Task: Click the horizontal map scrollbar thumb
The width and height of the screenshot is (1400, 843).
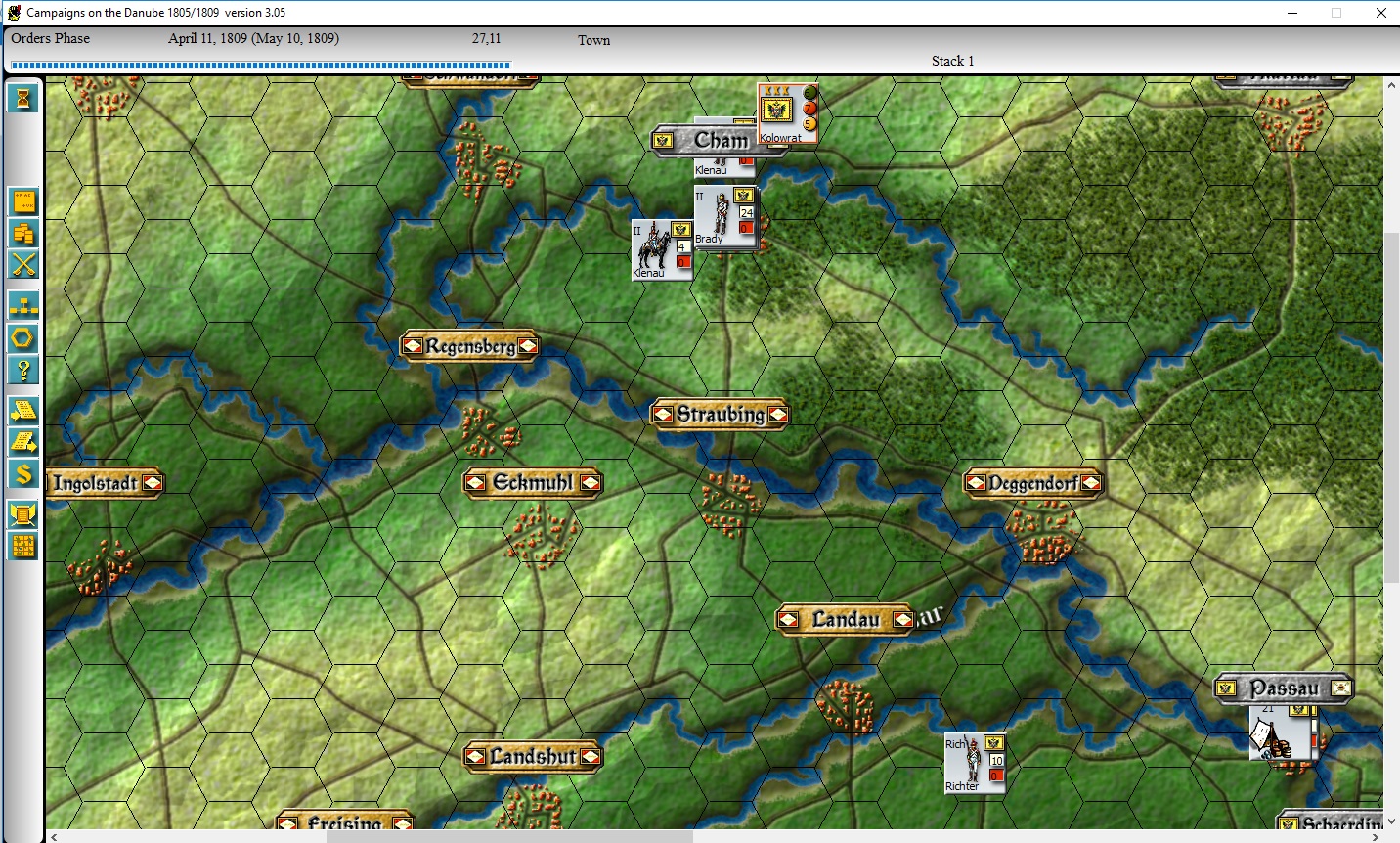Action: pyautogui.click(x=508, y=837)
